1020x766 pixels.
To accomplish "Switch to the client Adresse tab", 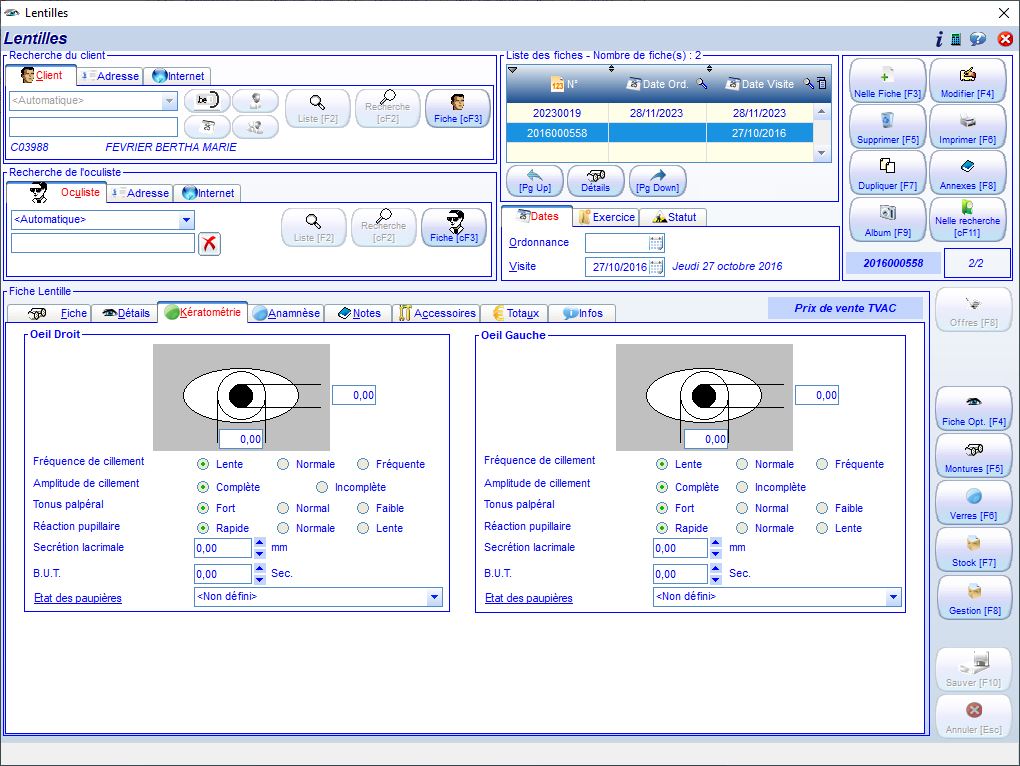I will [x=110, y=76].
